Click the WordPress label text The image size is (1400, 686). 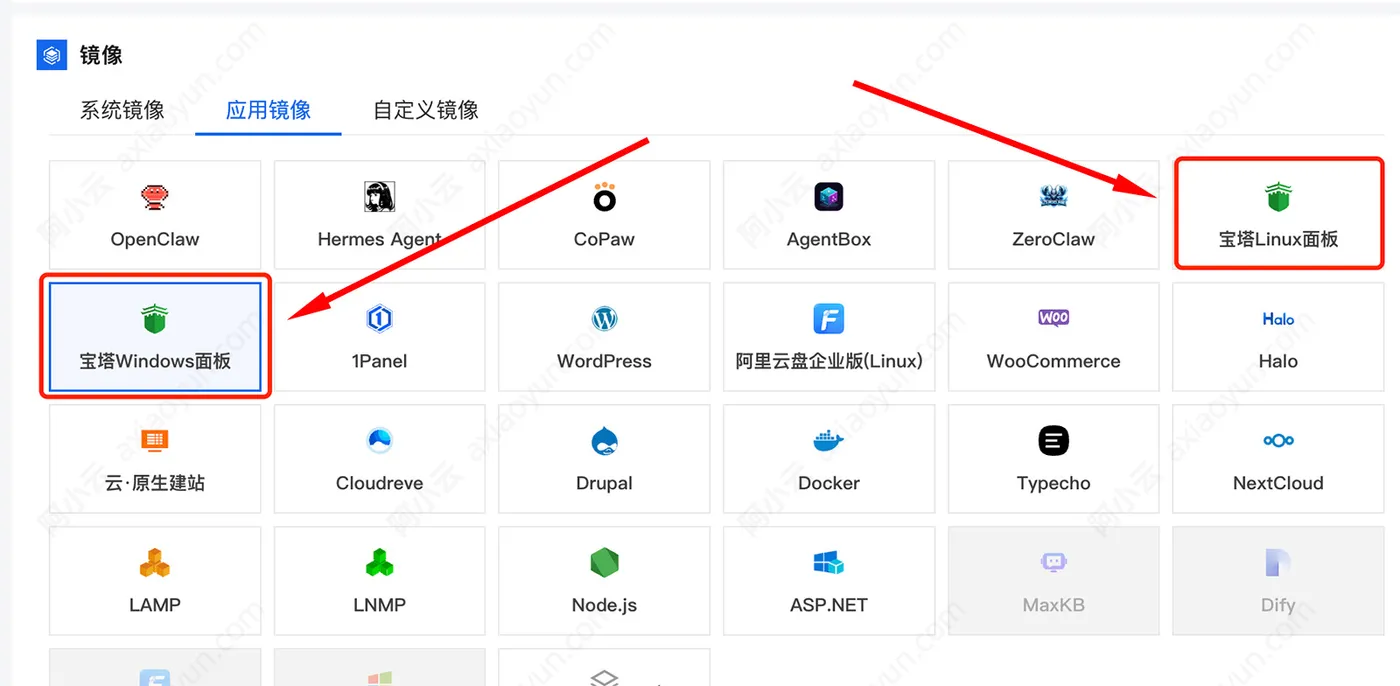tap(604, 361)
